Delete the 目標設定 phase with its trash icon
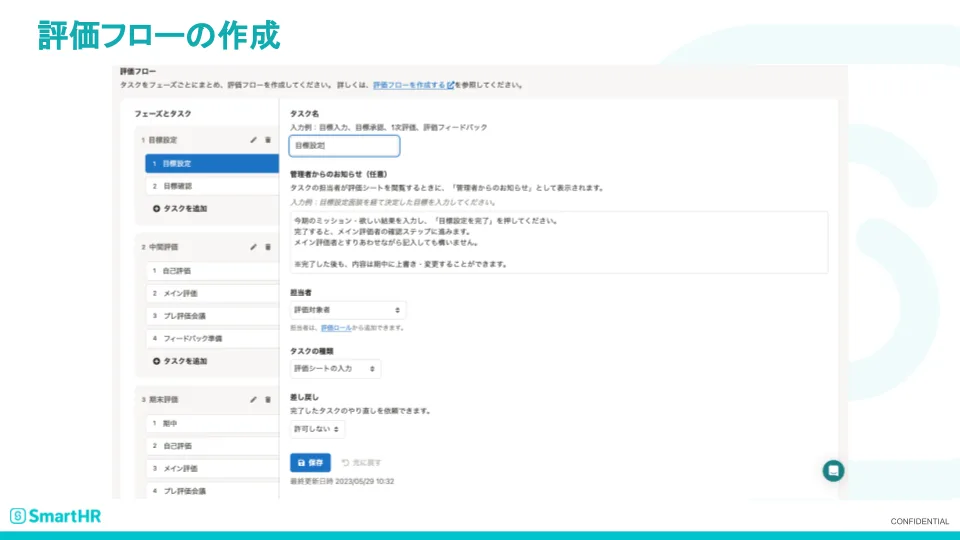 click(x=268, y=140)
